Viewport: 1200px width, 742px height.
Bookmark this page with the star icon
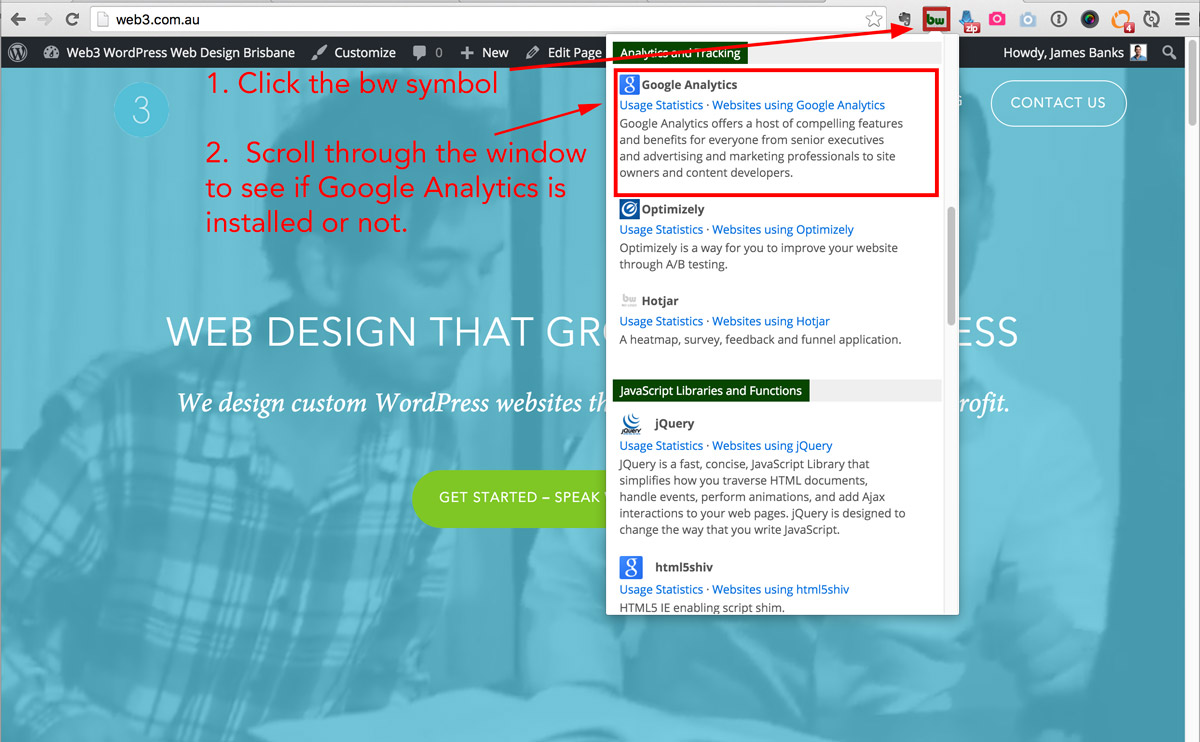[874, 19]
